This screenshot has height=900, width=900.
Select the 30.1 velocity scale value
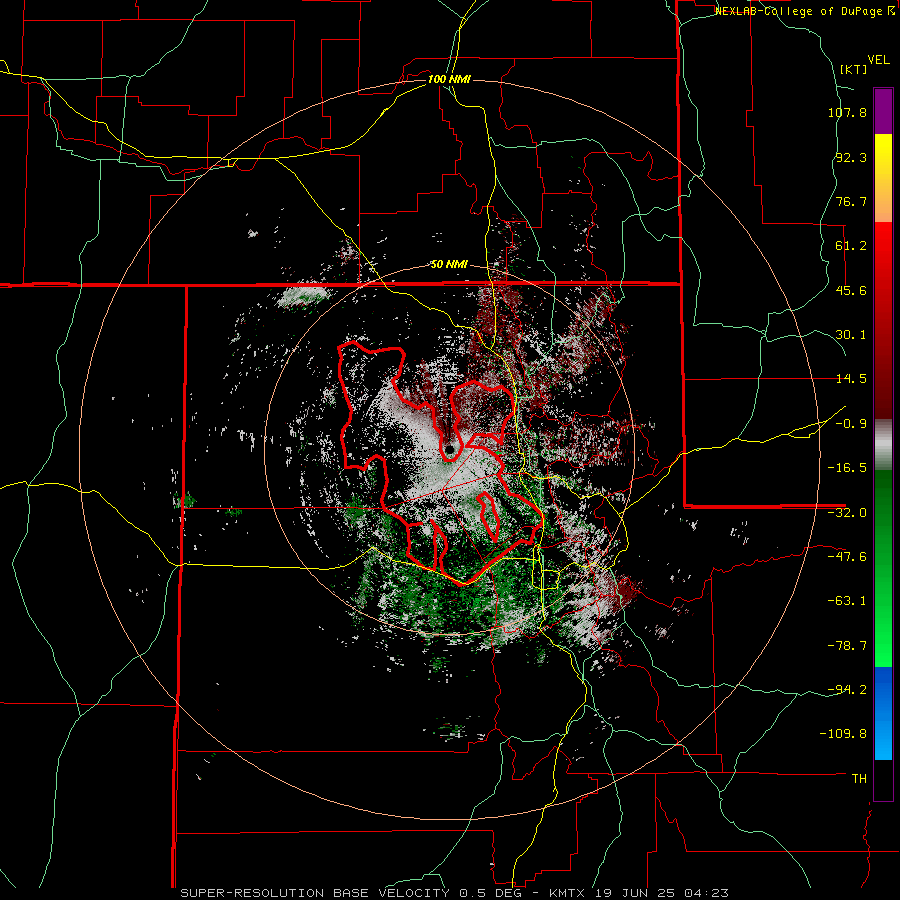pyautogui.click(x=851, y=335)
